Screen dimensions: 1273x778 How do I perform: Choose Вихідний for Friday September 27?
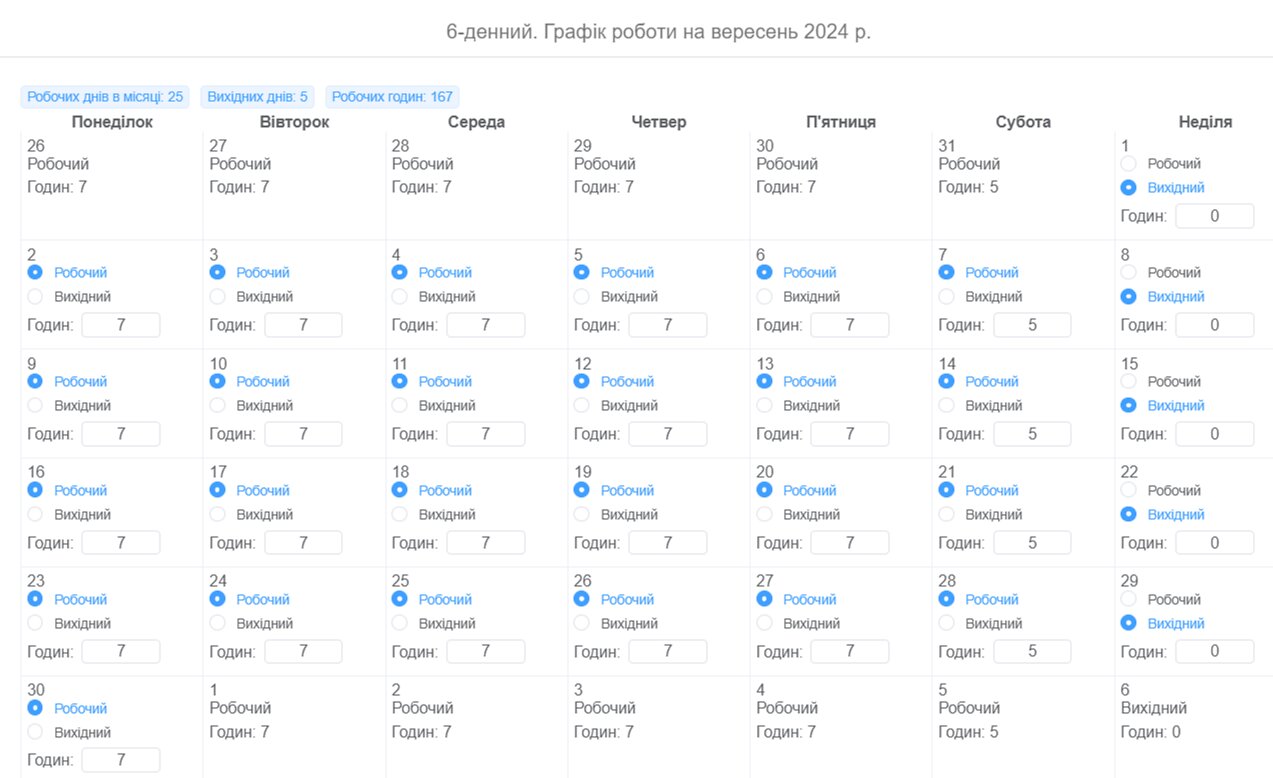[x=764, y=623]
